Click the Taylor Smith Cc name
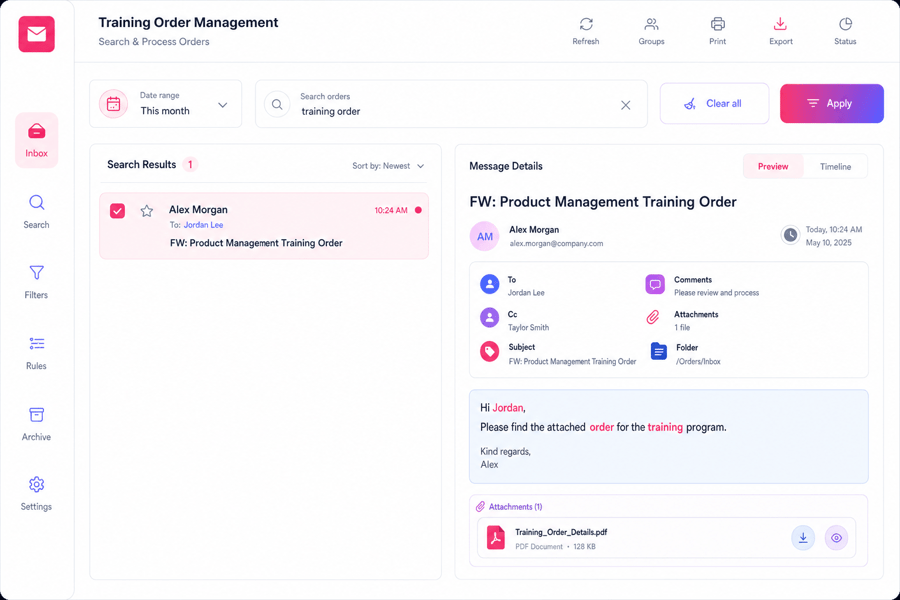The image size is (900, 600). click(528, 327)
